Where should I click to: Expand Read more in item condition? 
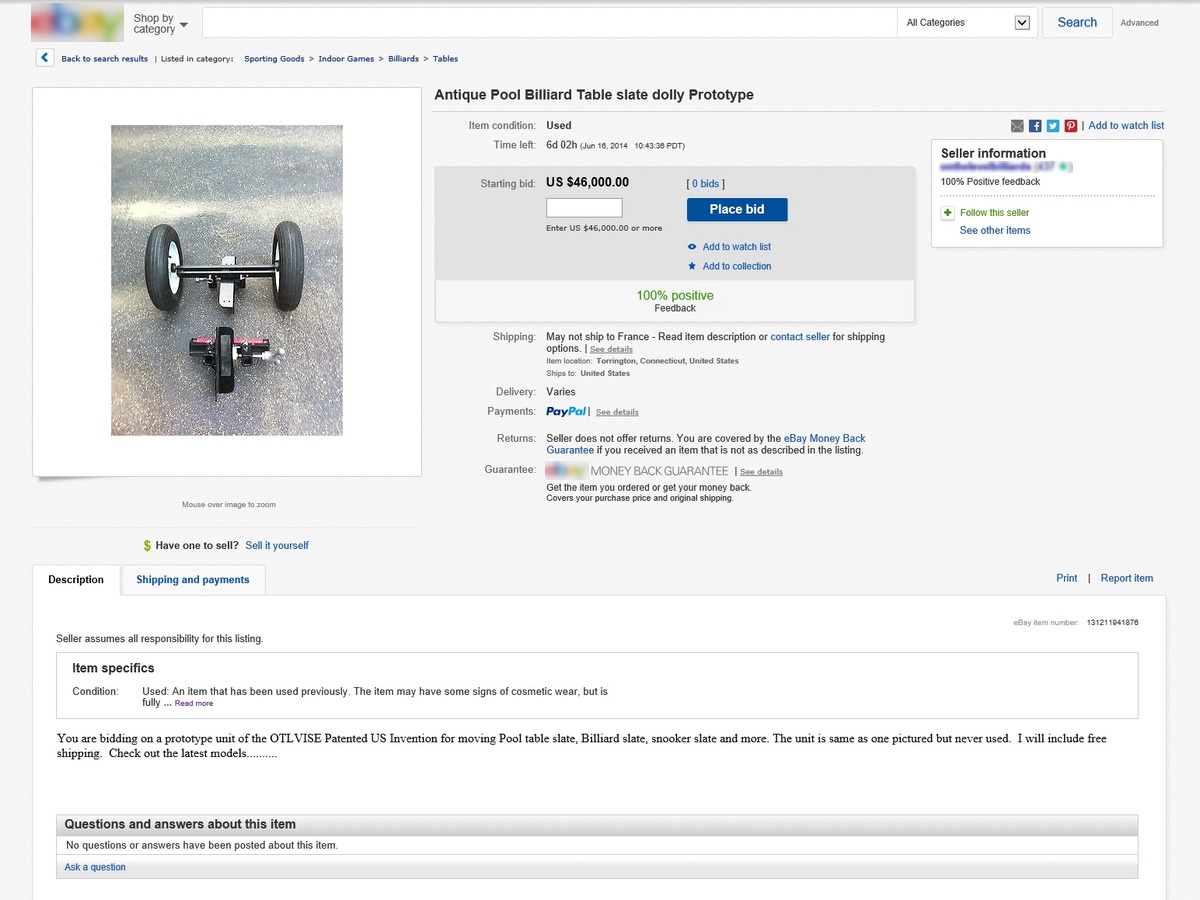point(194,704)
